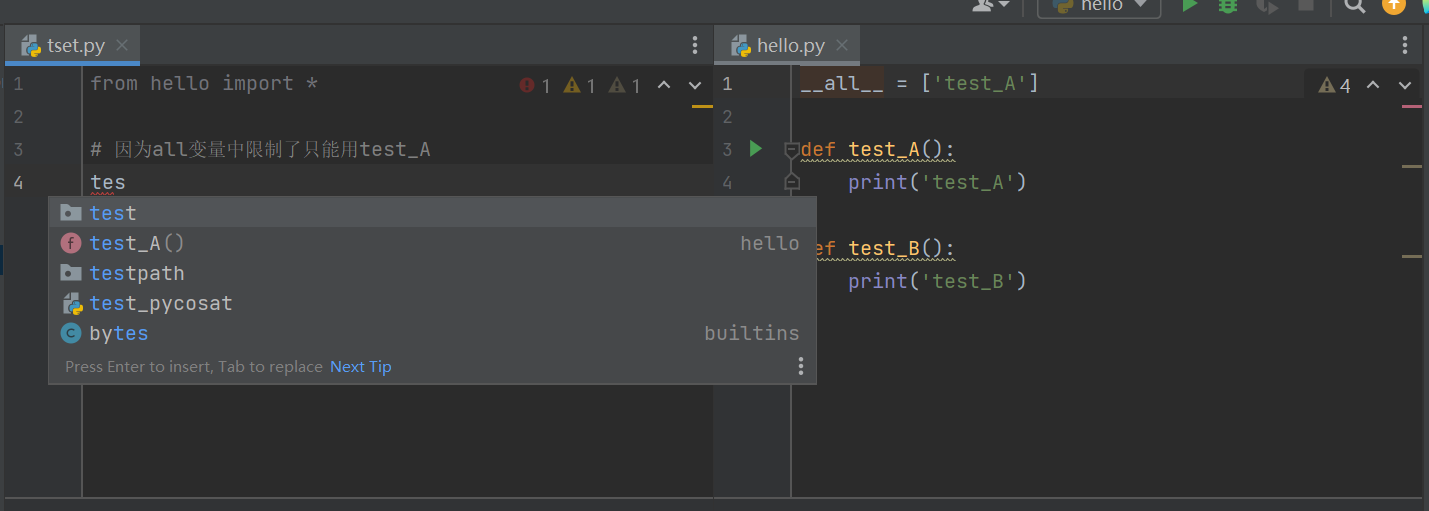1429x511 pixels.
Task: Select test_pycosat completion suggestion
Action: coord(160,303)
